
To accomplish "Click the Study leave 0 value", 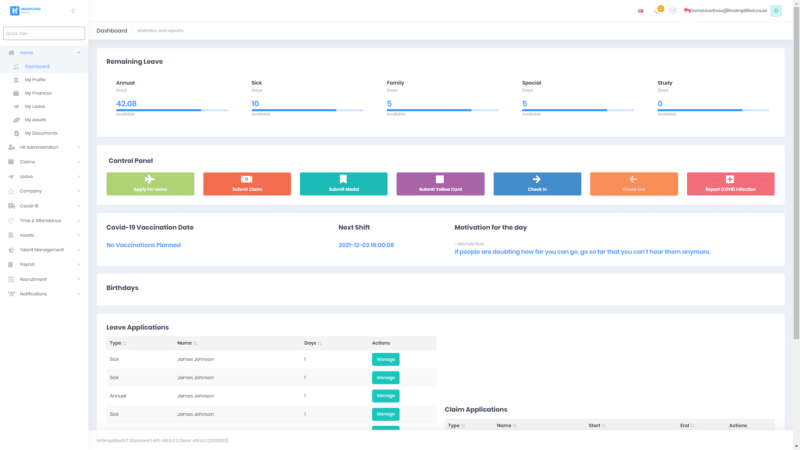I will 660,104.
